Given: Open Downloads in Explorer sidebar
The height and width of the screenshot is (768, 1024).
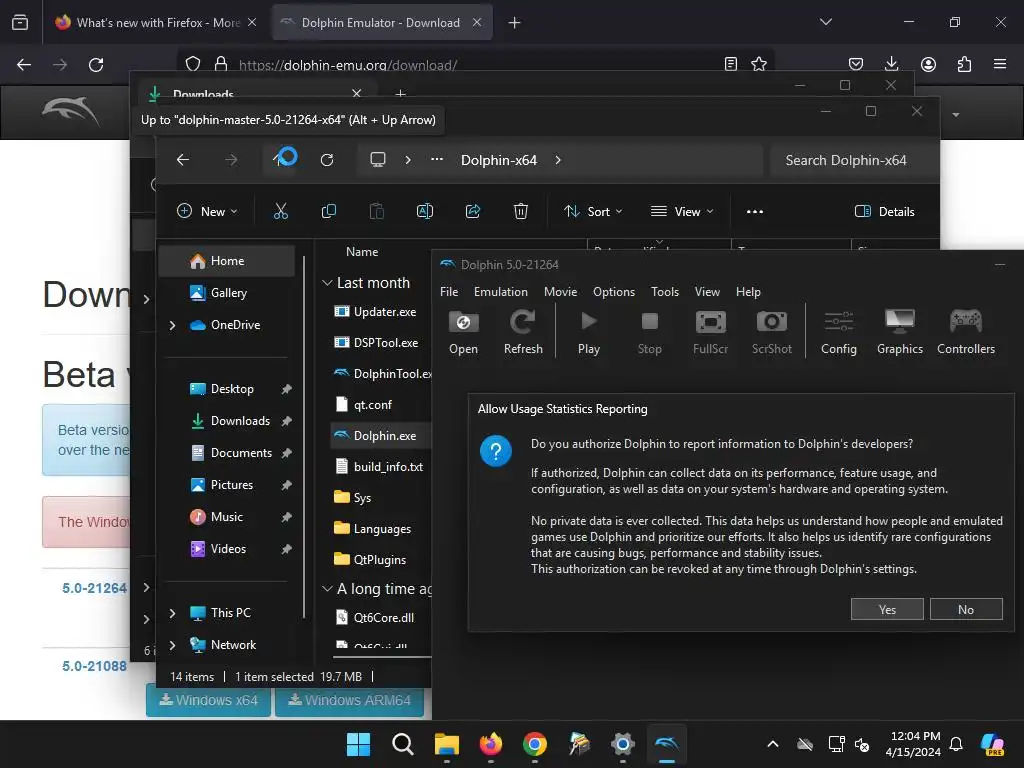Looking at the screenshot, I should (x=227, y=421).
